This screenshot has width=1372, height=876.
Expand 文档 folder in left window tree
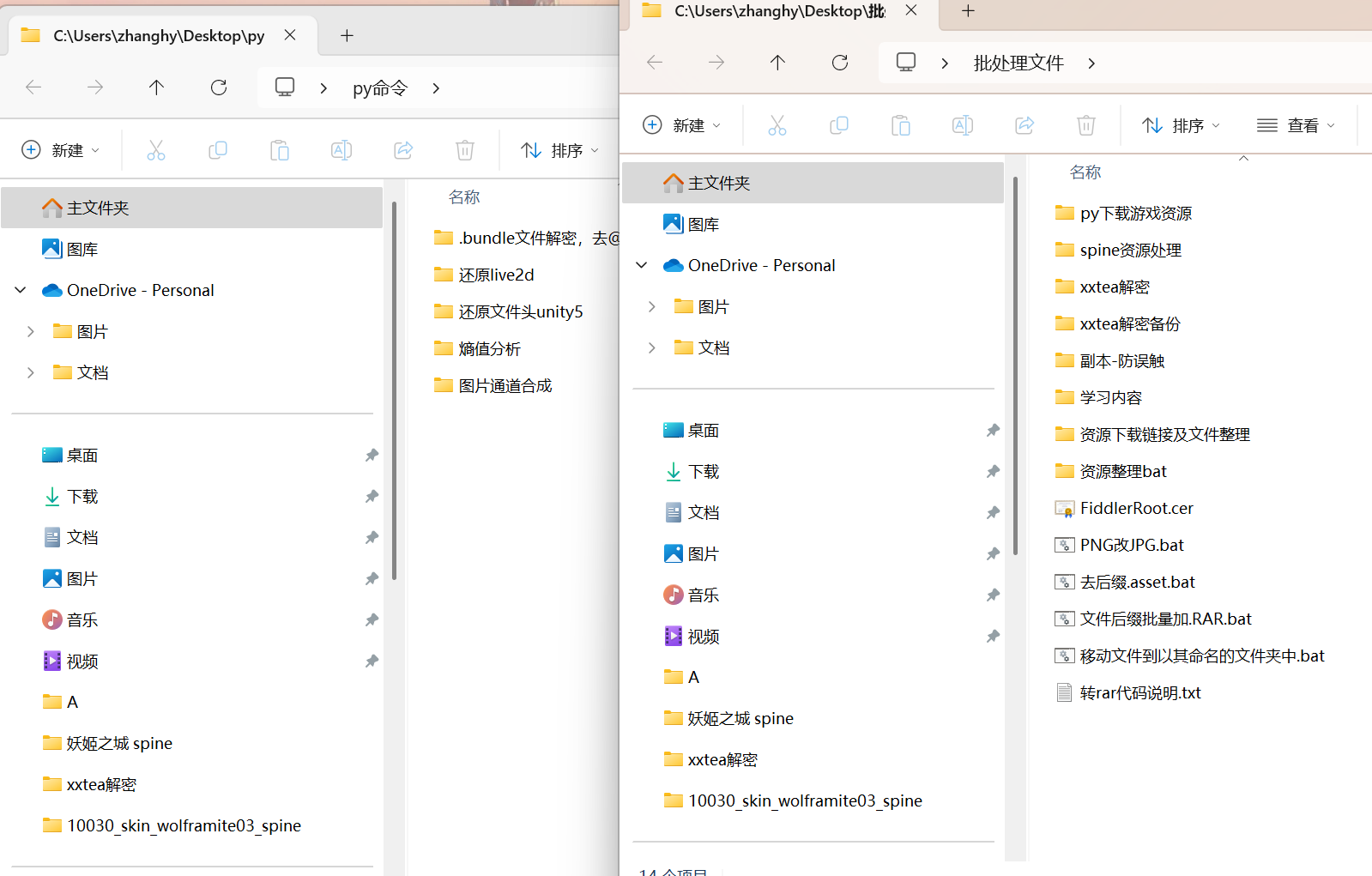31,372
